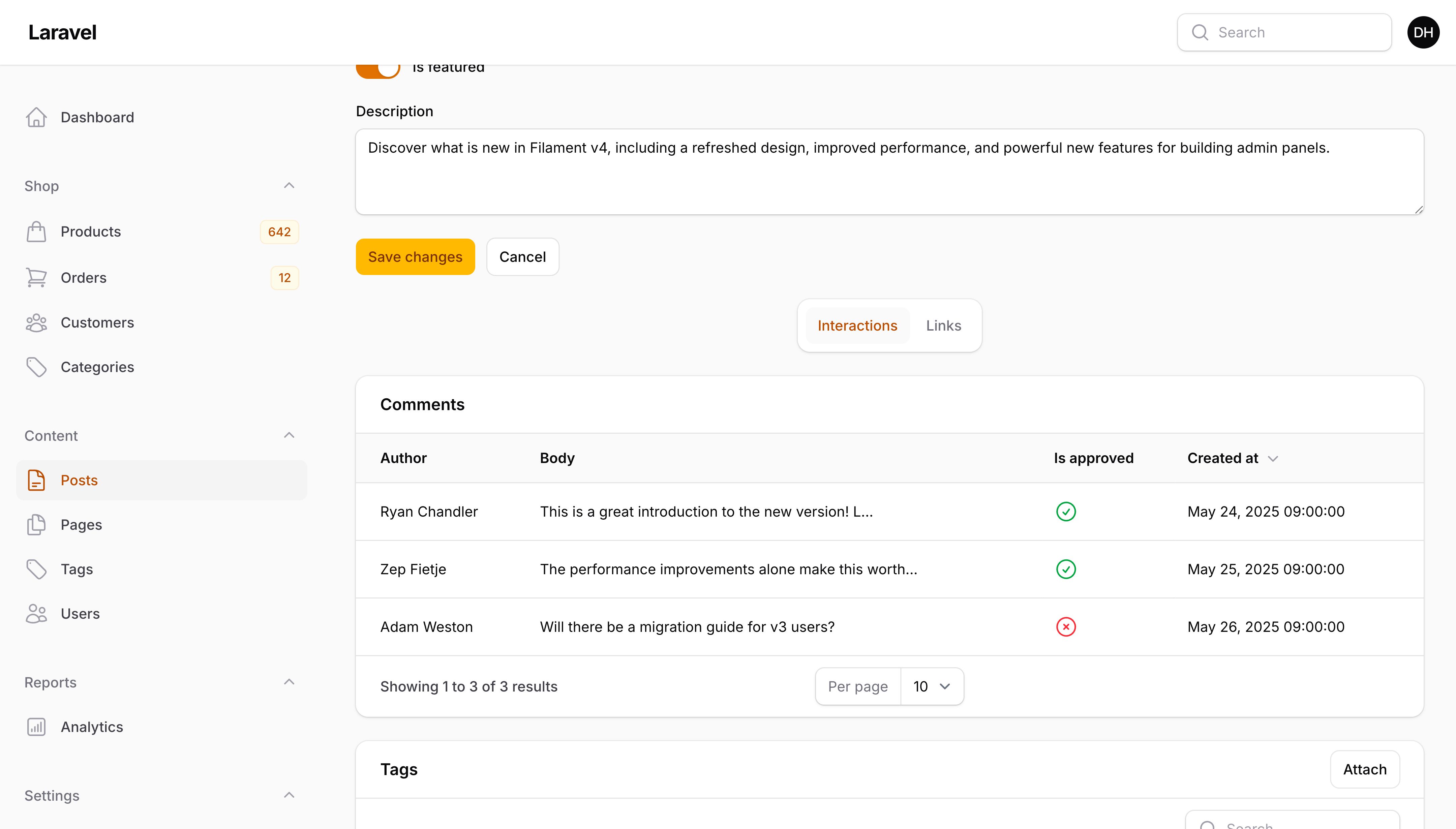The width and height of the screenshot is (1456, 829).
Task: Click the Zep Fietje author cell
Action: (413, 569)
